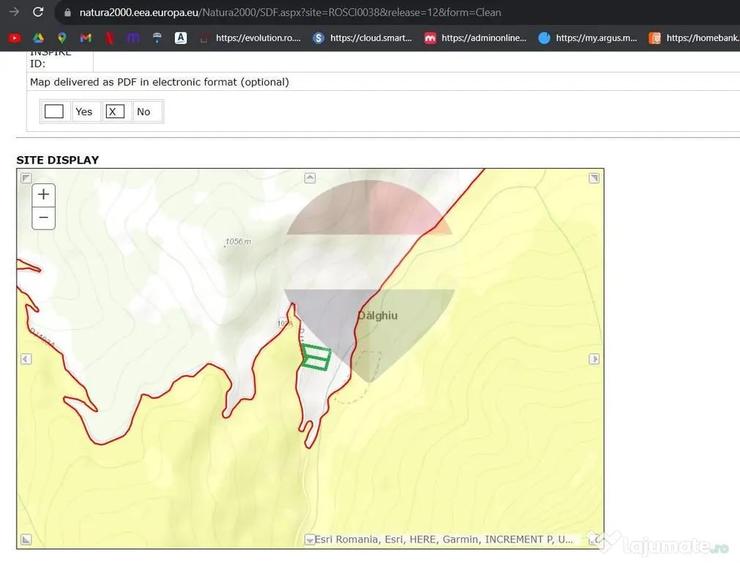Pan map to the upper-right corner arrow

594,178
